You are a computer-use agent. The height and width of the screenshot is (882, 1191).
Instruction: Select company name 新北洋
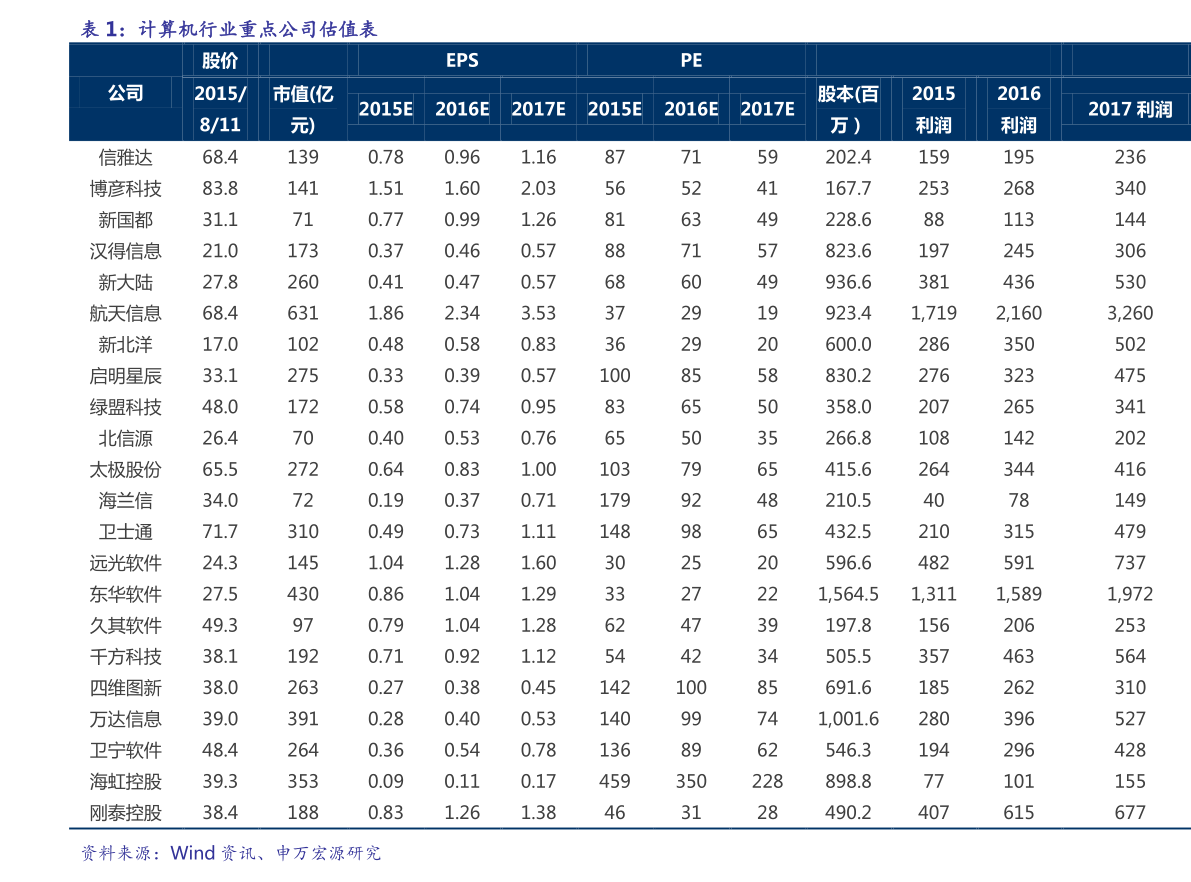[125, 344]
